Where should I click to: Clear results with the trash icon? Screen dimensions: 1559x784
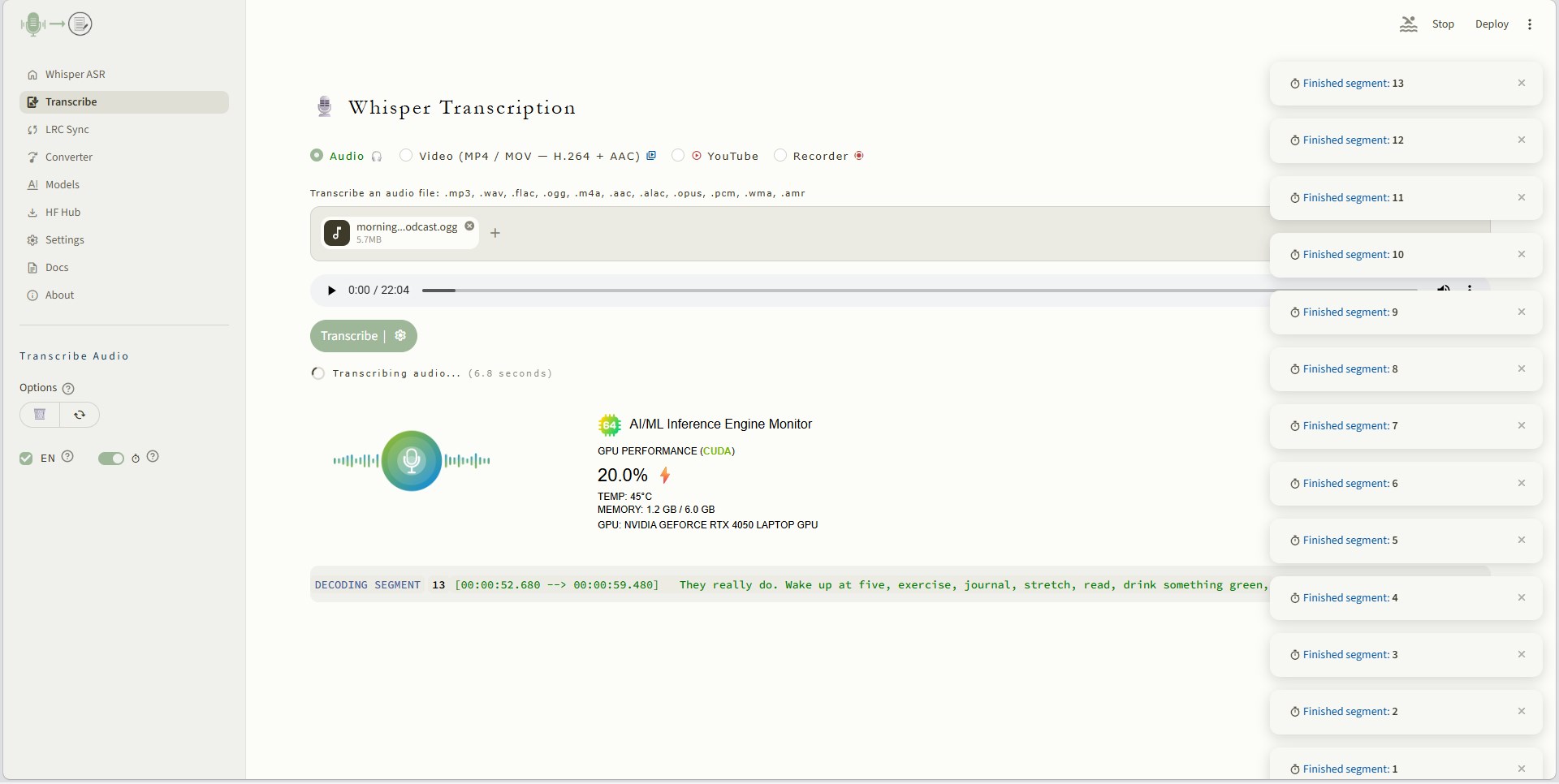[40, 415]
